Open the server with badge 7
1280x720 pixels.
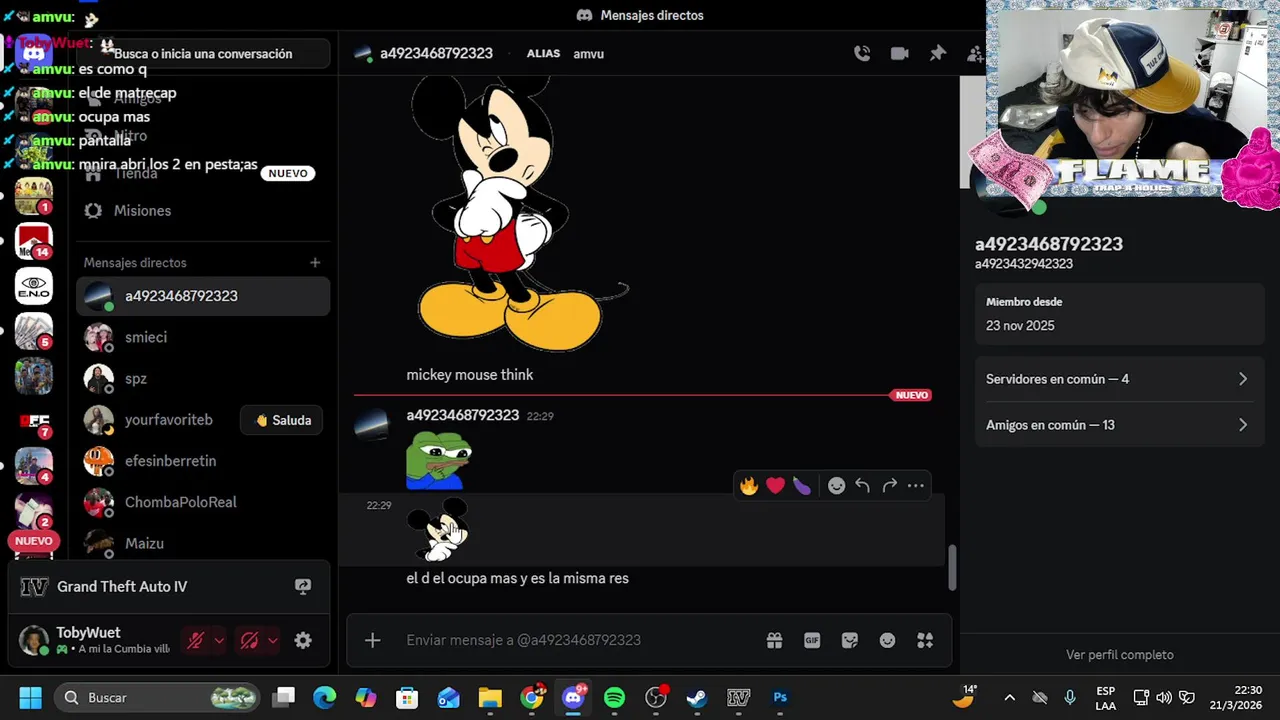tap(33, 421)
